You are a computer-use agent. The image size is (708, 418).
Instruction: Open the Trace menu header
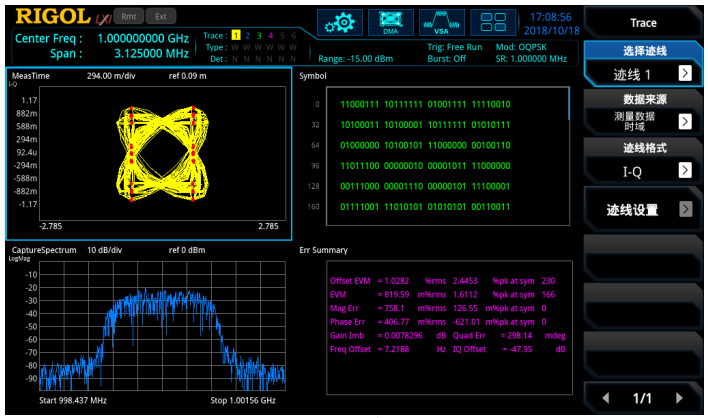click(x=643, y=22)
